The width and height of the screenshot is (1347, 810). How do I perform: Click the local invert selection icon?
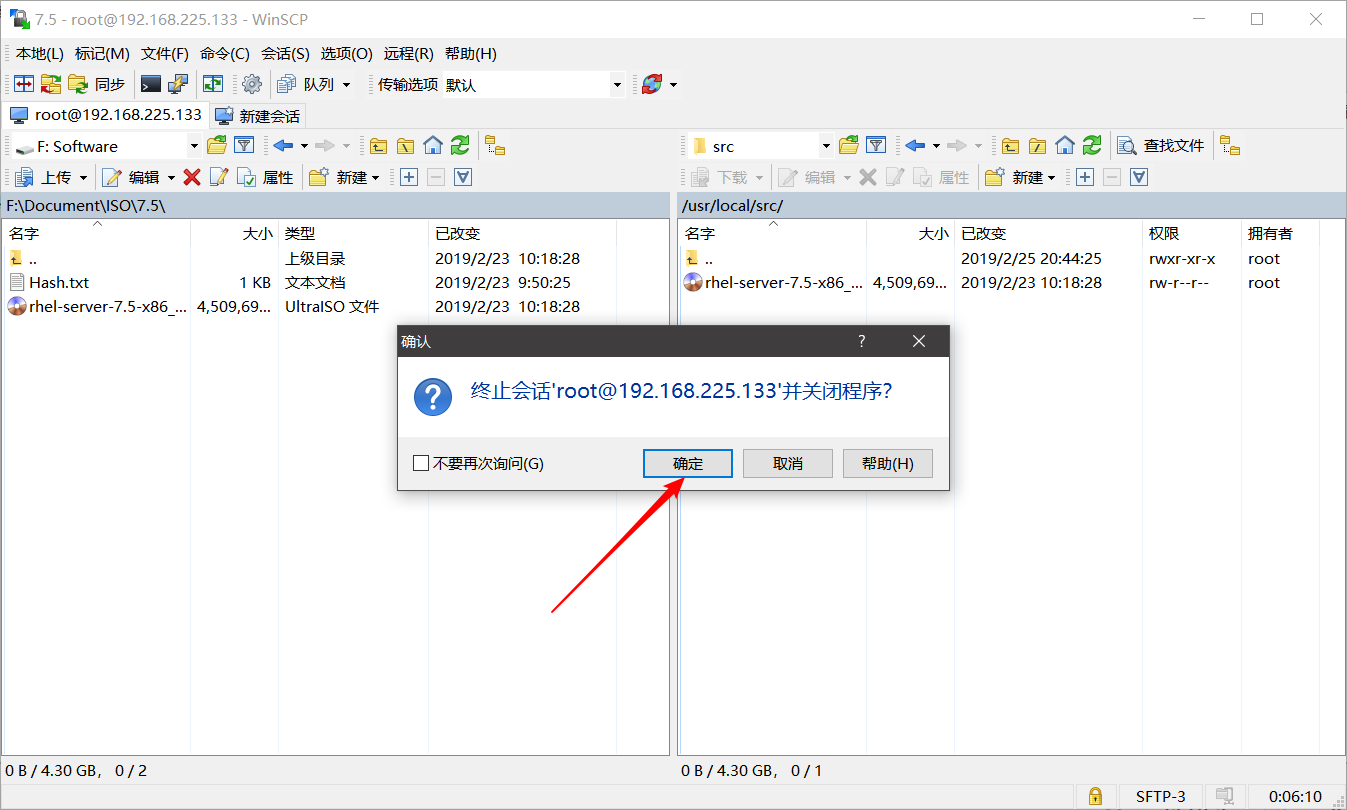click(462, 177)
